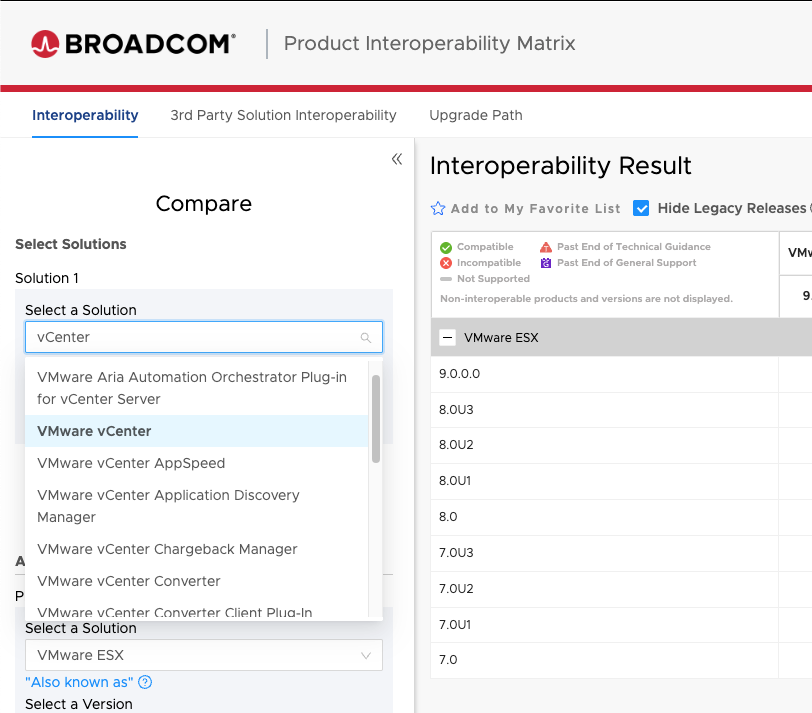
Task: Toggle Hide Legacy Releases checkbox
Action: pyautogui.click(x=642, y=208)
